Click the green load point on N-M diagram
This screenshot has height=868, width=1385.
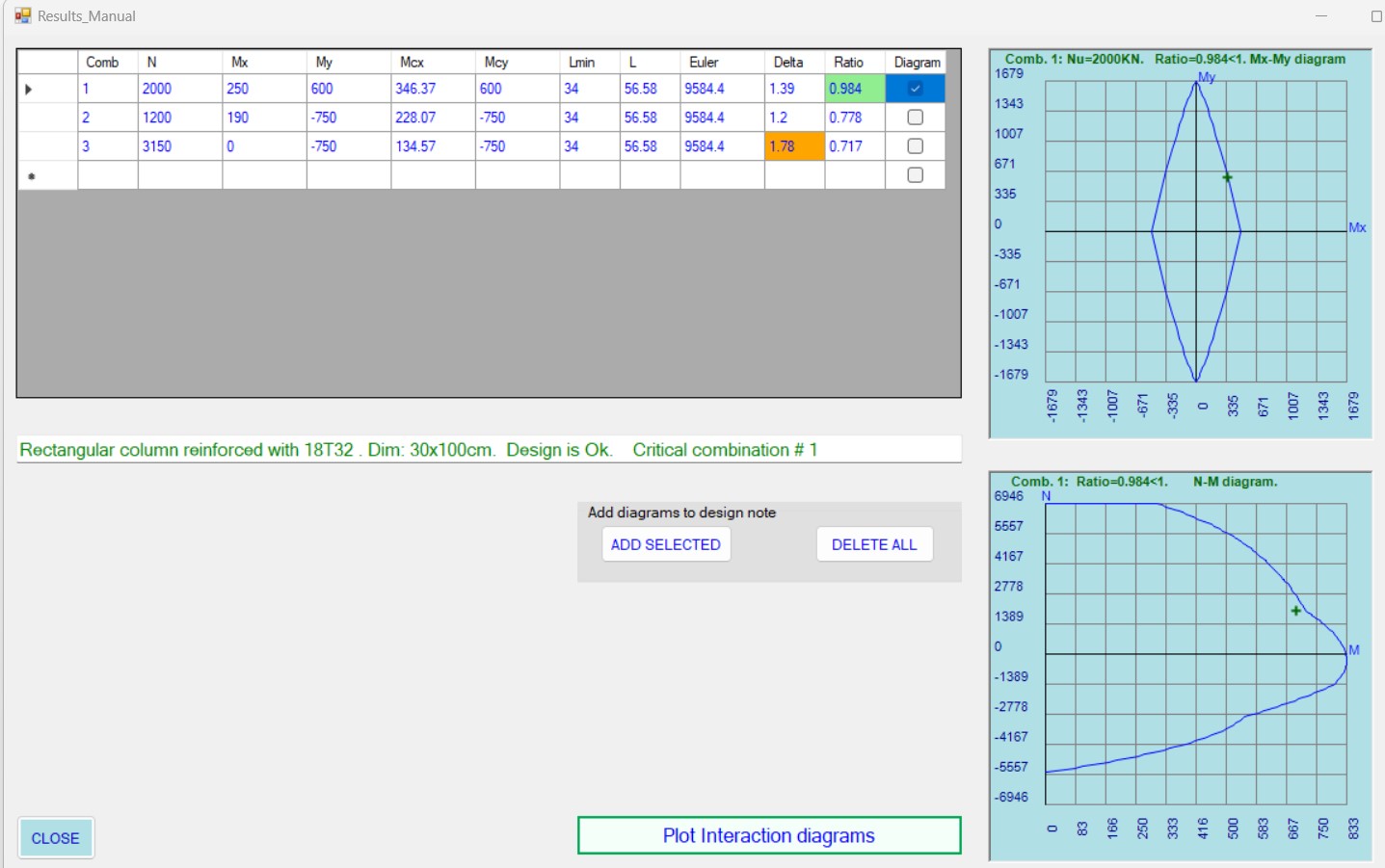point(1295,611)
